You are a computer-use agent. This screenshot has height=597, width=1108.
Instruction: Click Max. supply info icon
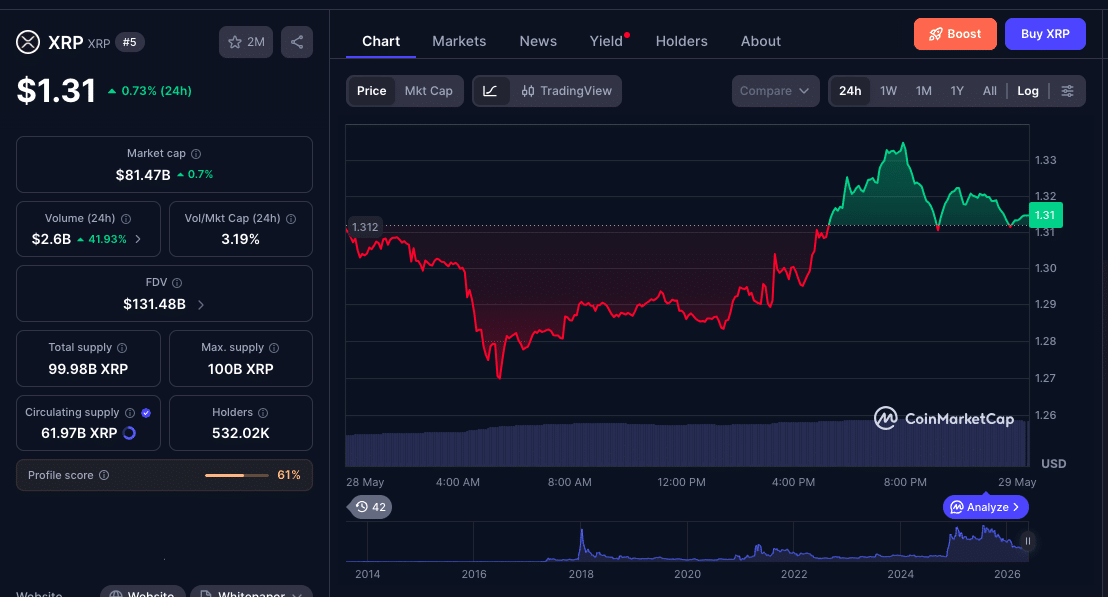tap(274, 348)
